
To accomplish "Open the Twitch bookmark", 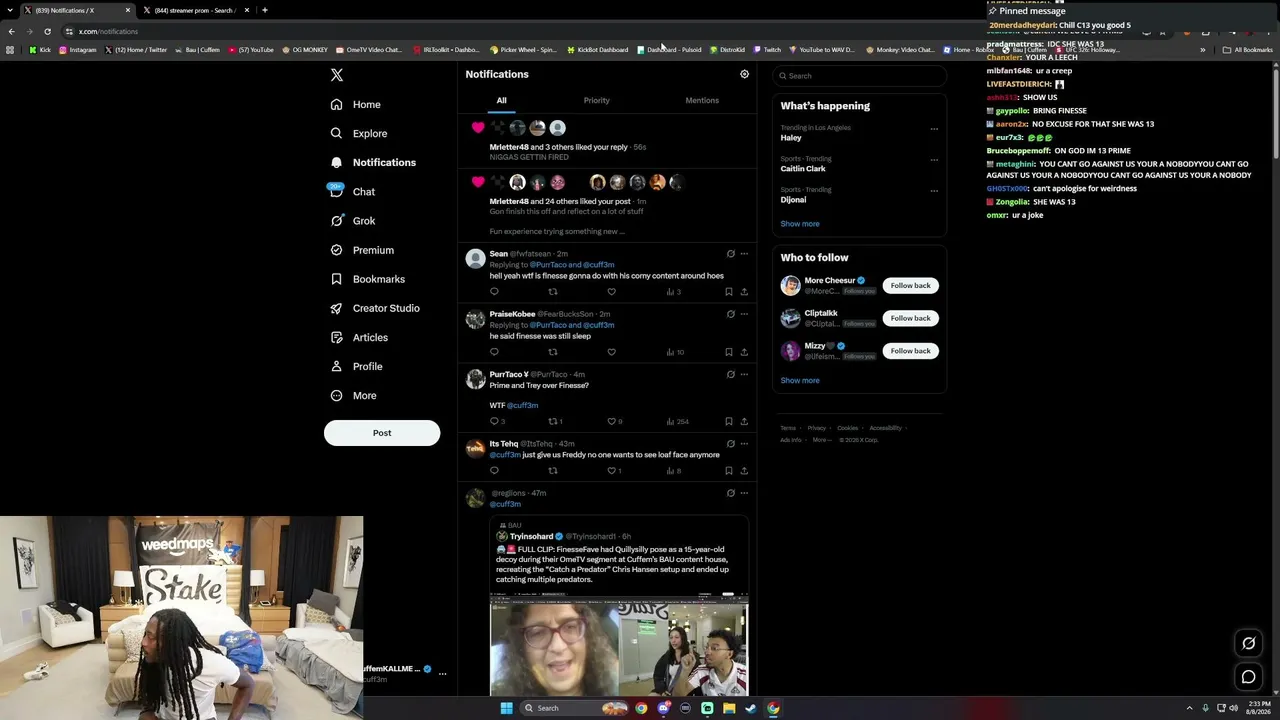I will pyautogui.click(x=767, y=50).
